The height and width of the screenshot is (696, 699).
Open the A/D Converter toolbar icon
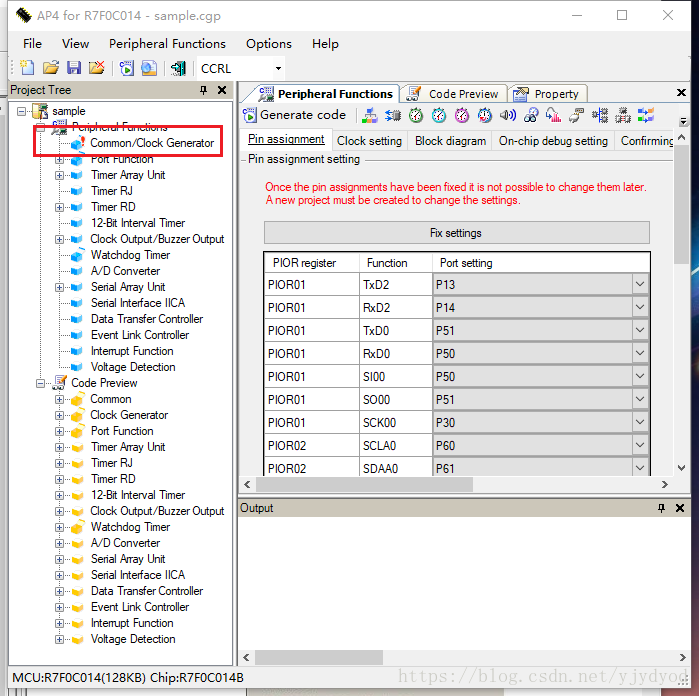coord(554,115)
